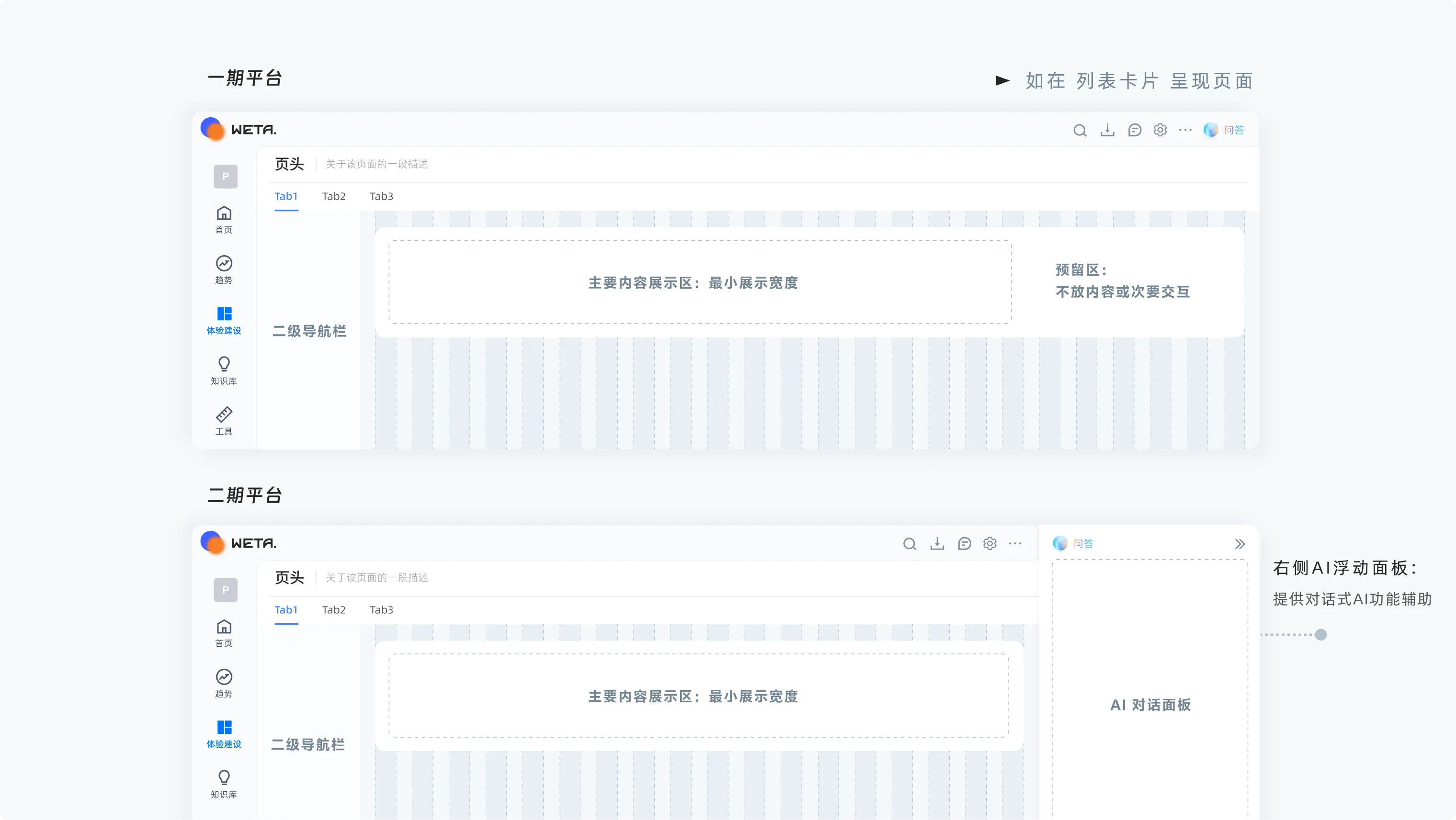The height and width of the screenshot is (820, 1456).
Task: Switch to Tab2 in first platform
Action: [x=333, y=197]
